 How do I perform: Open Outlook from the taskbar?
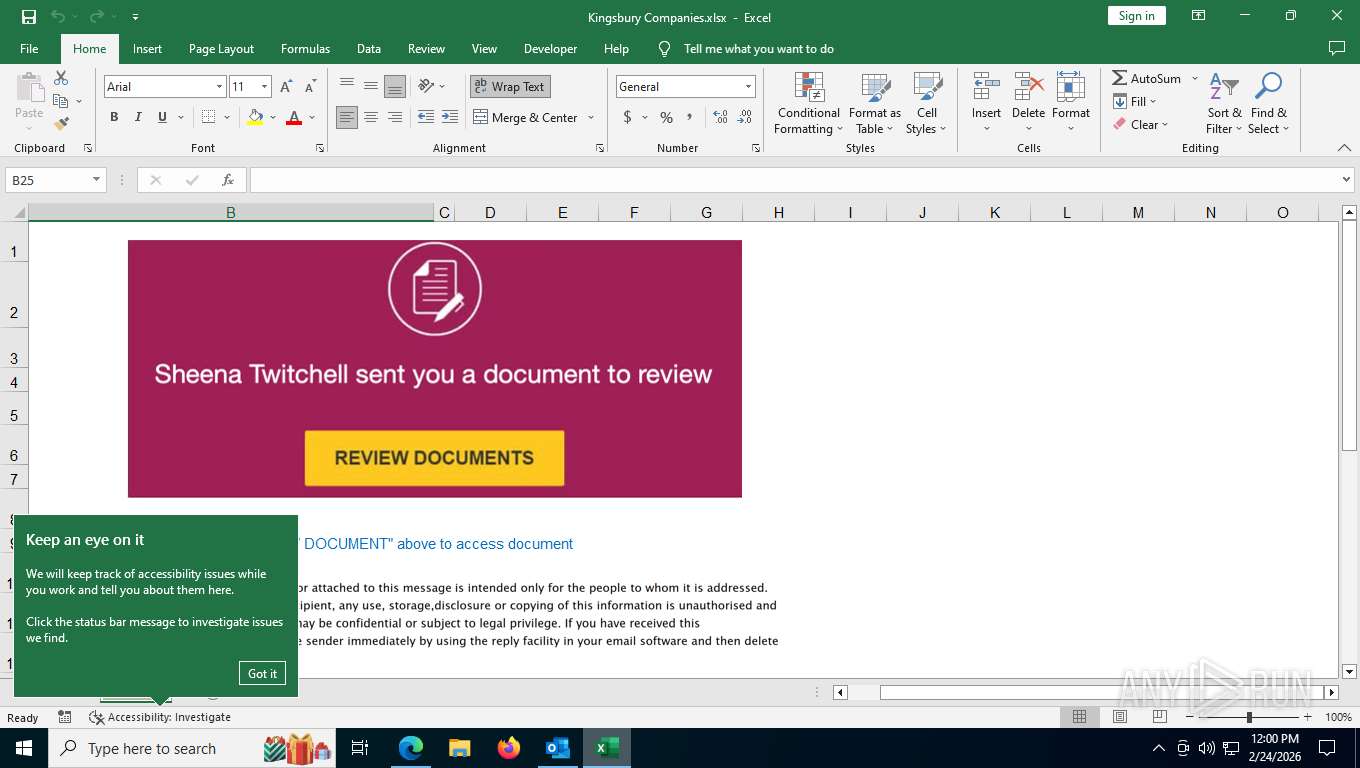[x=557, y=748]
